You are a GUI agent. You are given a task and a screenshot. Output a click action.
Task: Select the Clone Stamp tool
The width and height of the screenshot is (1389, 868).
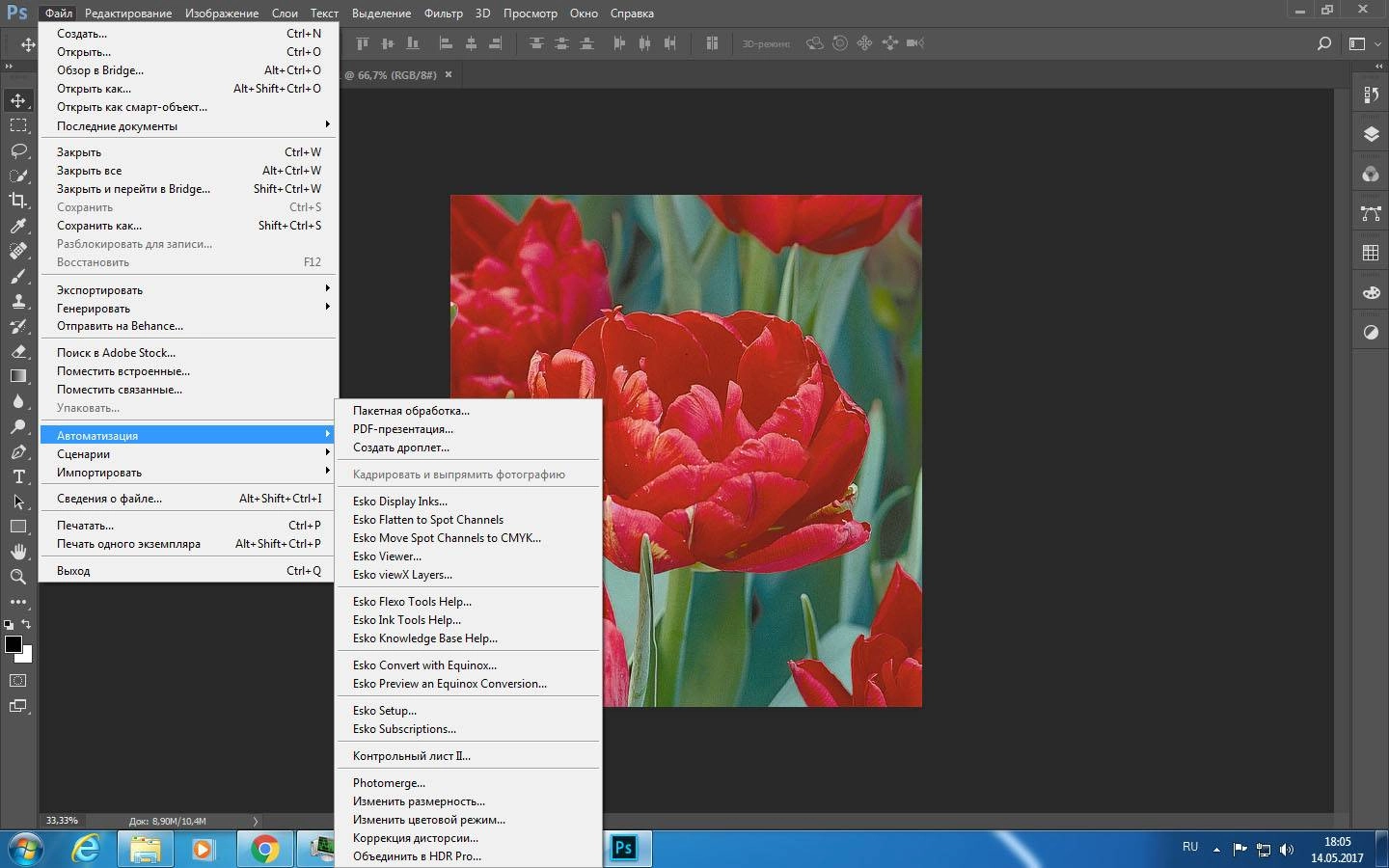pos(18,301)
